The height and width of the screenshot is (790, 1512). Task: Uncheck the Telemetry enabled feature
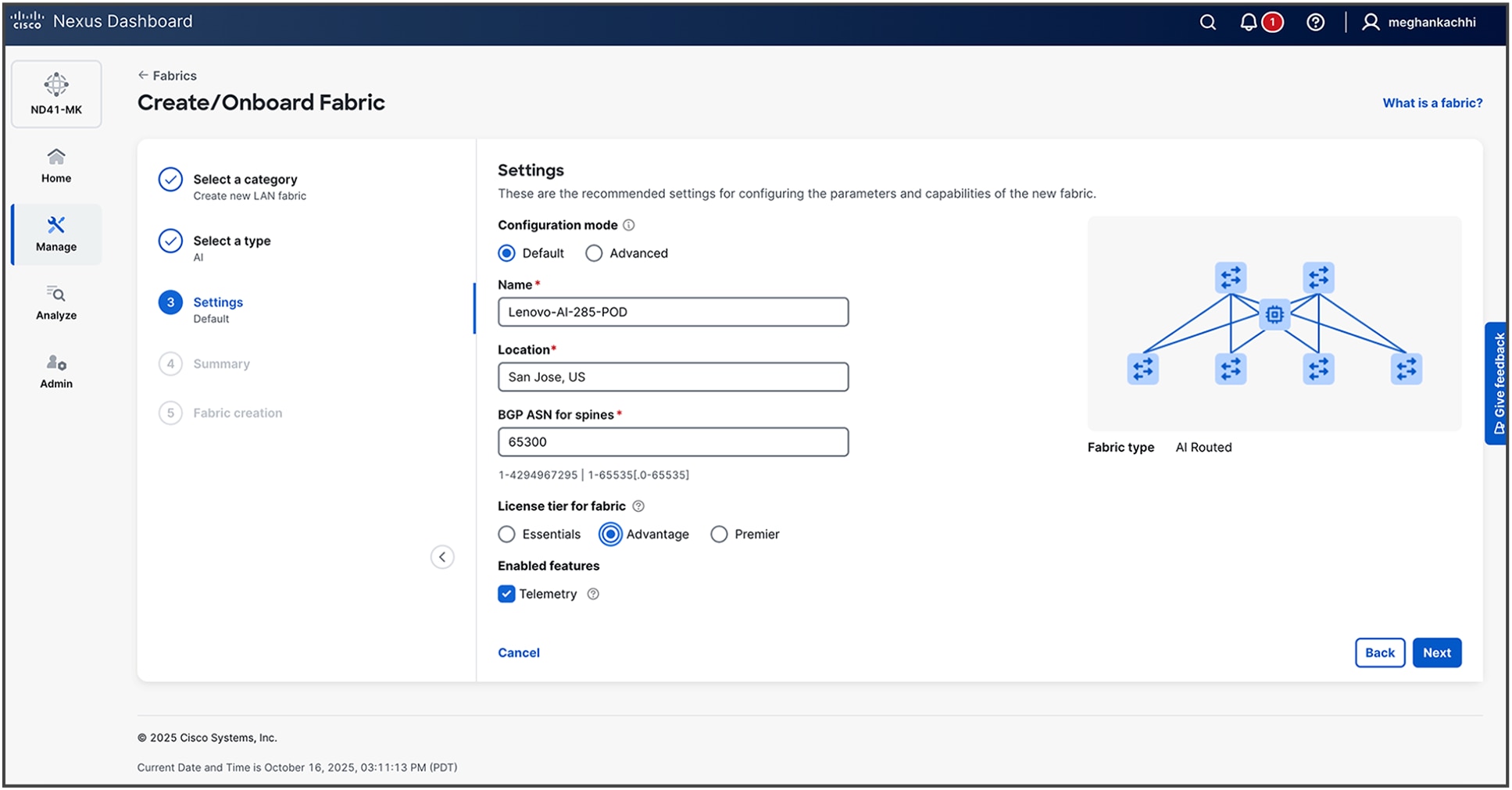pos(506,594)
